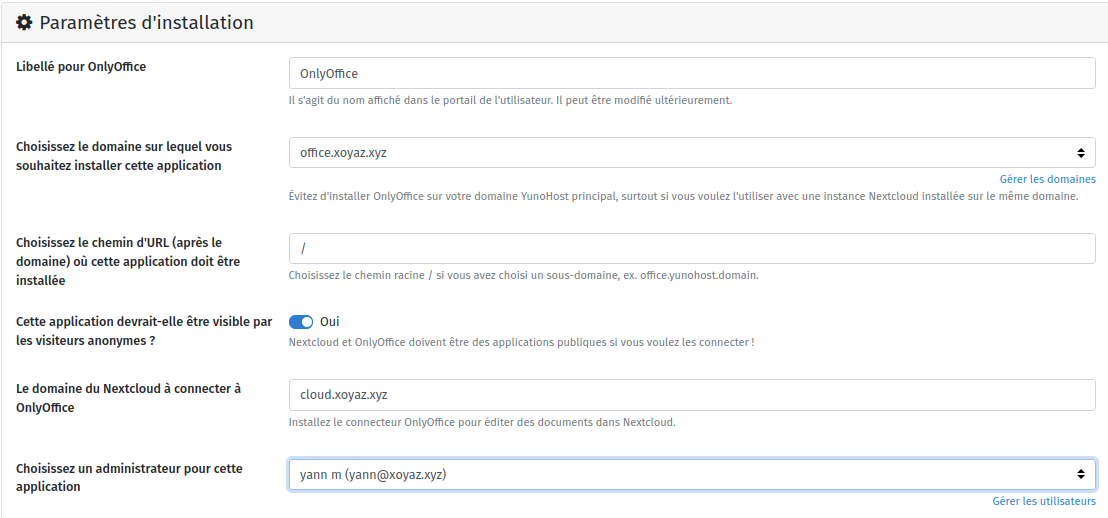The image size is (1108, 518).
Task: Click the help text about the Nextcloud connector
Action: coord(482,422)
